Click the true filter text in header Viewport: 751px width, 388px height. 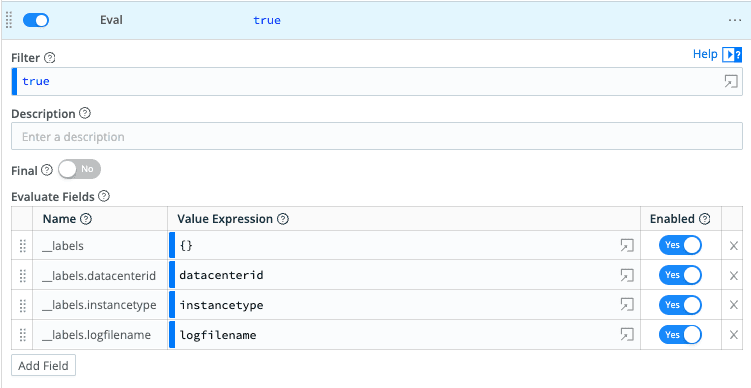pos(267,20)
